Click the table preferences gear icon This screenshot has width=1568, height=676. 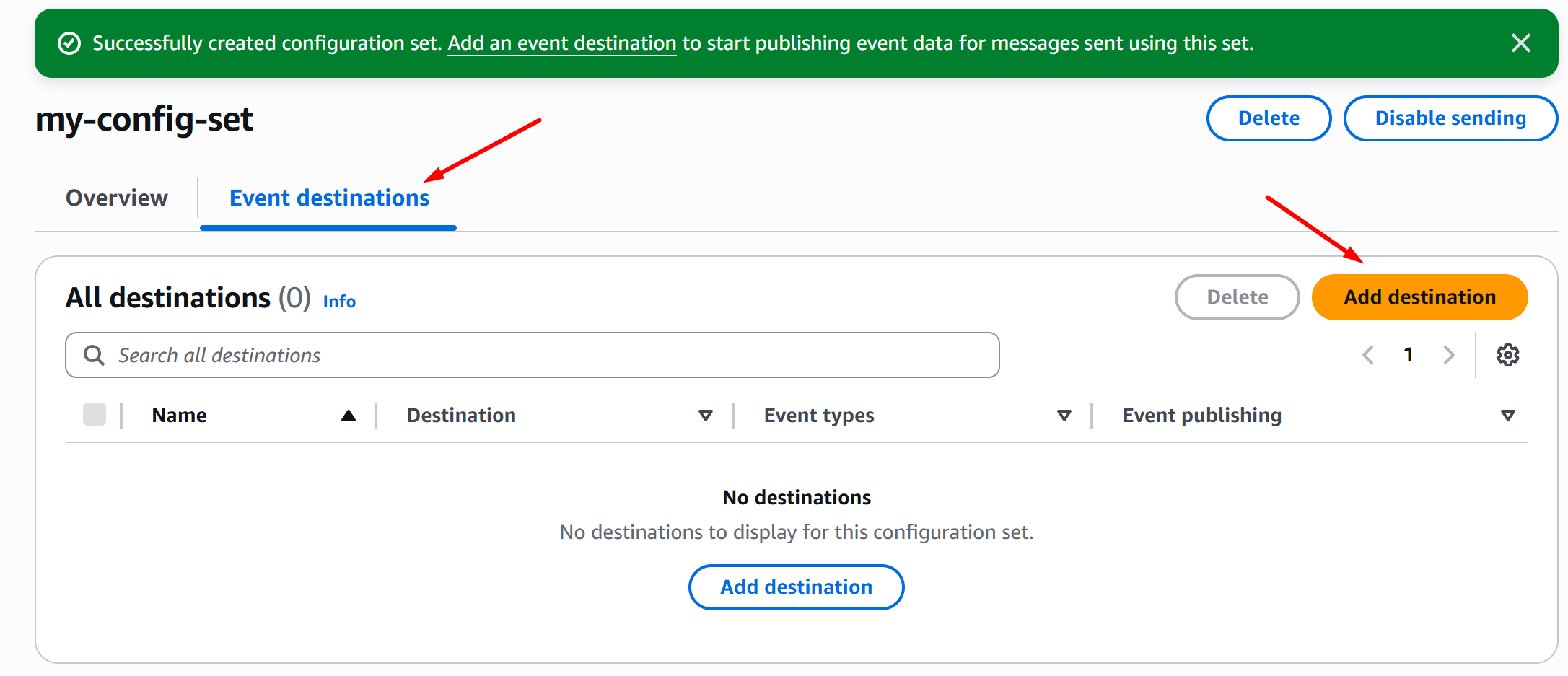pos(1507,355)
